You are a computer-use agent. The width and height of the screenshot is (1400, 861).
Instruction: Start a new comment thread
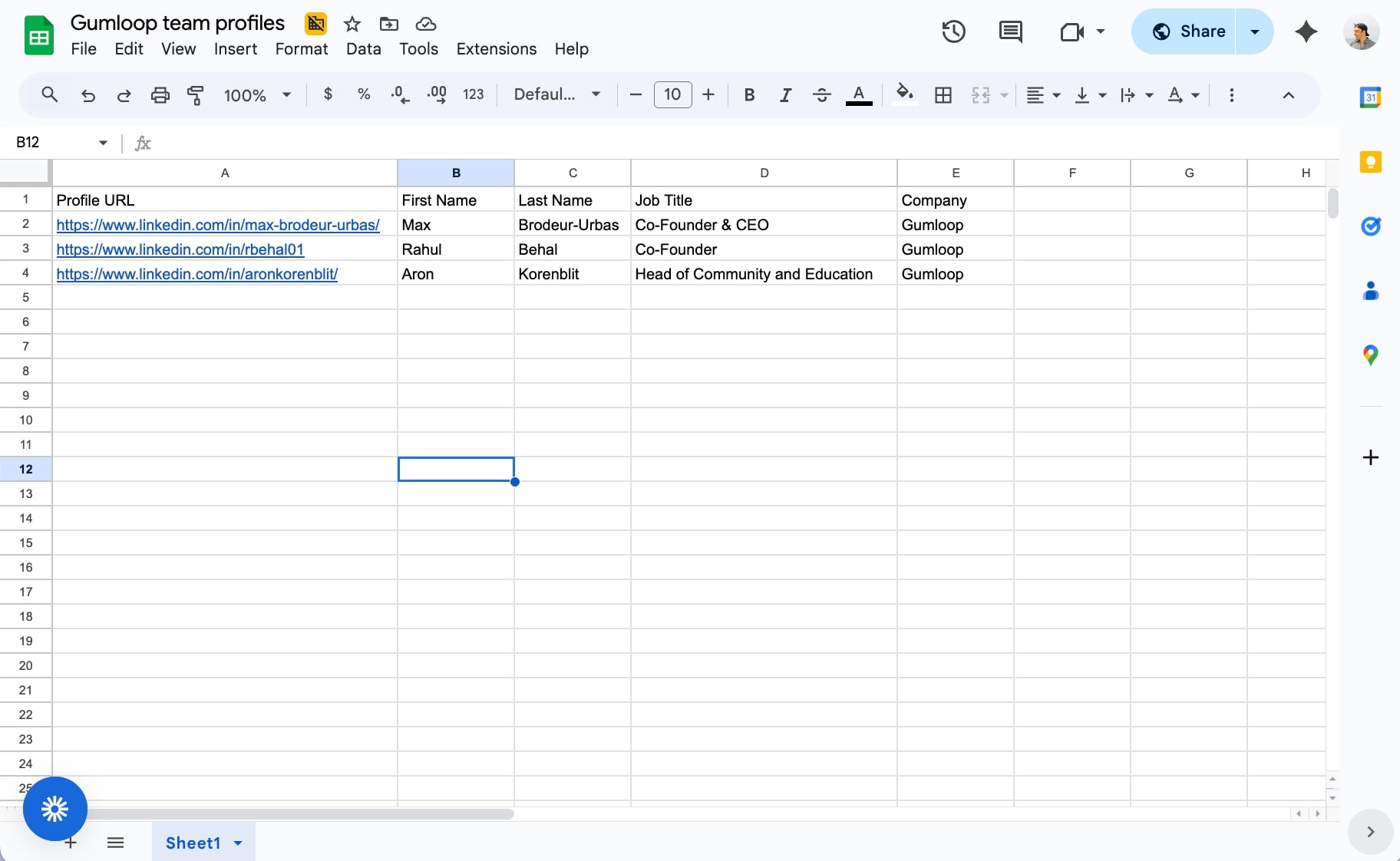point(1010,31)
